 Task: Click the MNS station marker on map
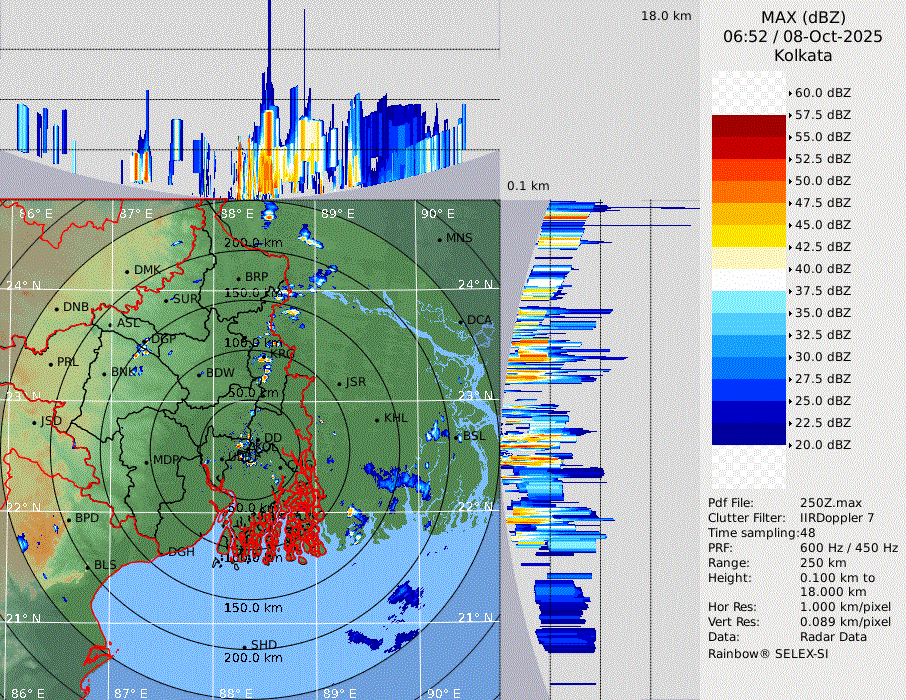pyautogui.click(x=440, y=239)
